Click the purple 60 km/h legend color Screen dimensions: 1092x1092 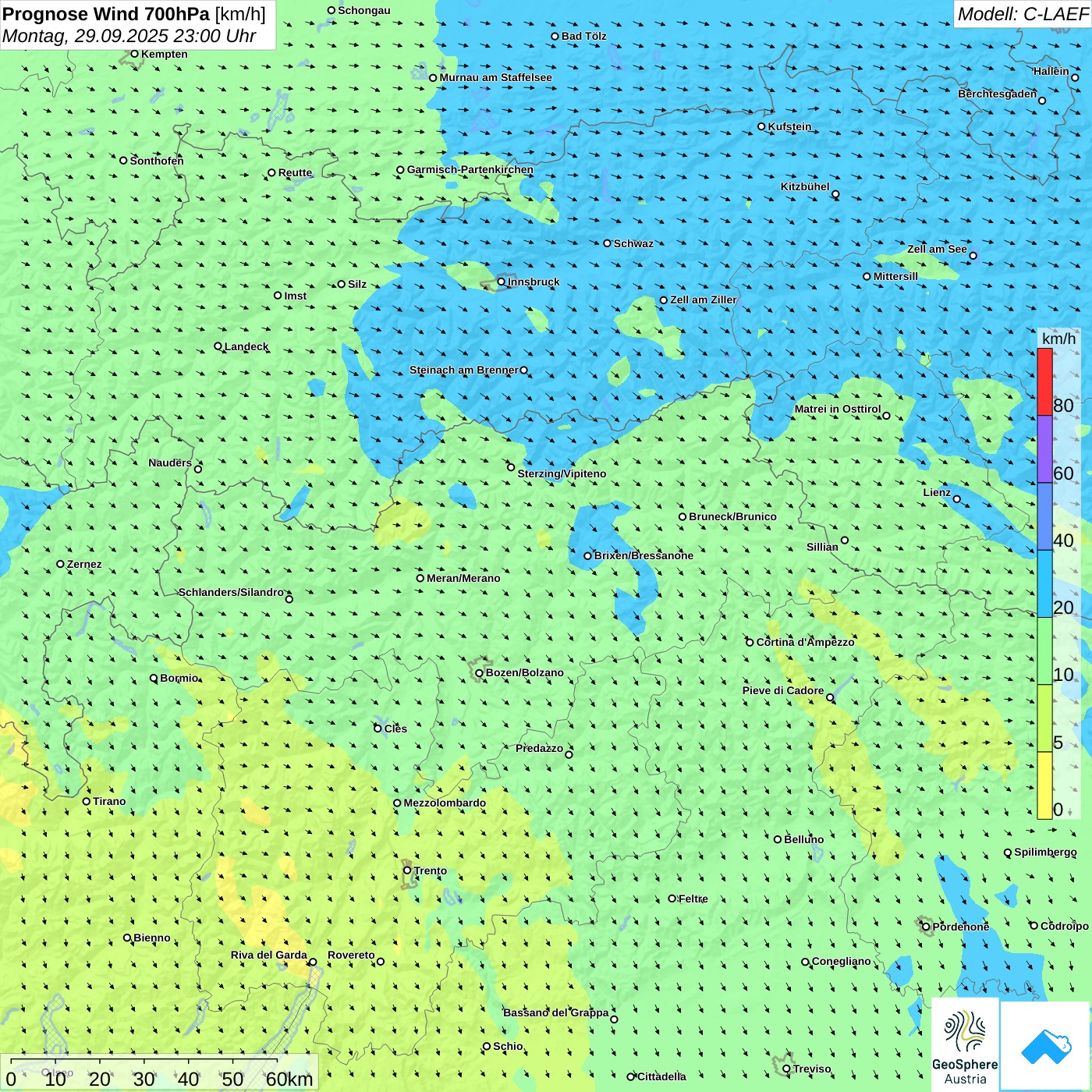[1044, 448]
